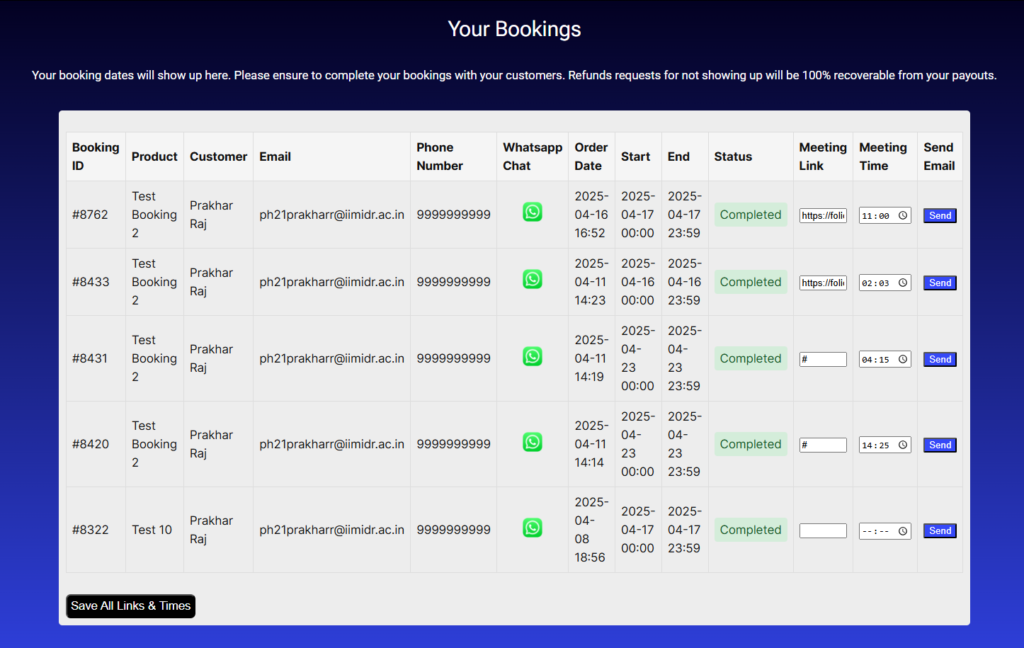Screen dimensions: 1024x648
Task: Click phone number in booking #8433 row
Action: [x=453, y=282]
